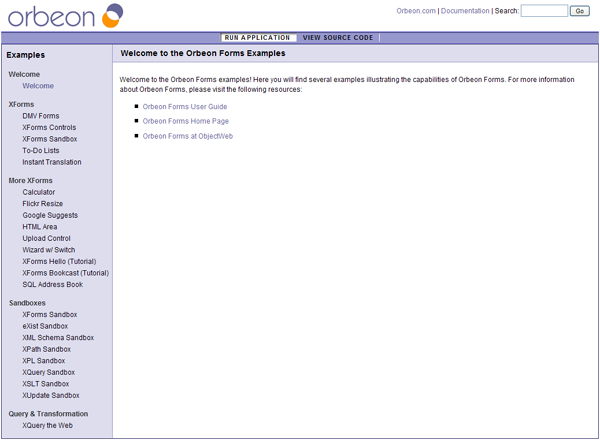Open the To-Do Lists example
The width and height of the screenshot is (600, 440).
[x=42, y=151]
